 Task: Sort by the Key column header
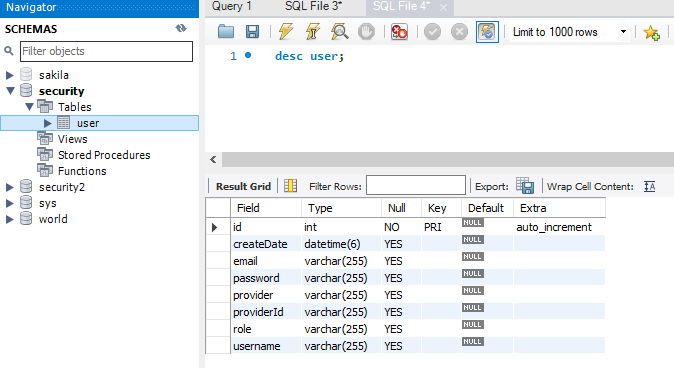[441, 208]
